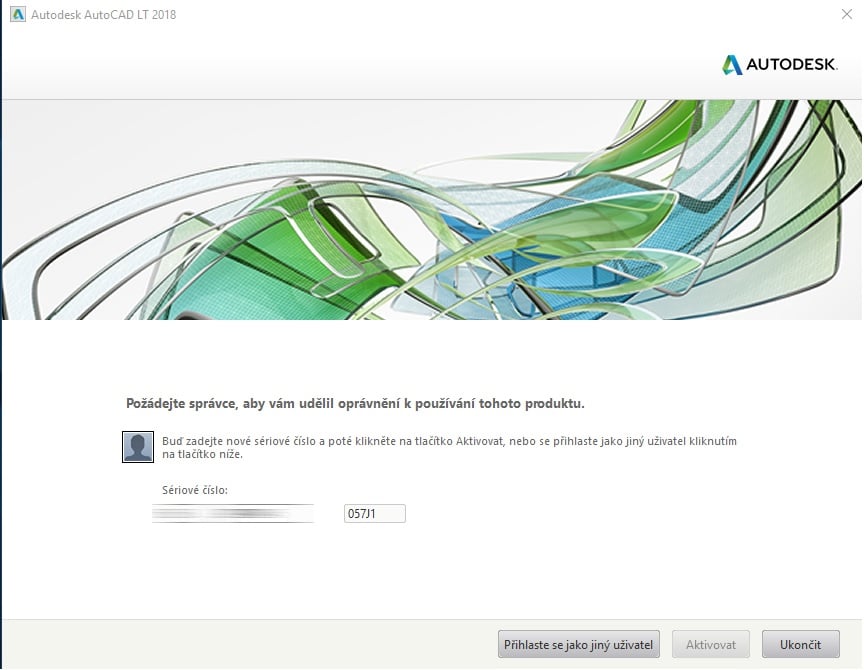Click the 'Autodesk AutoCAD LT 2018' window title
864x670 pixels.
pyautogui.click(x=104, y=15)
